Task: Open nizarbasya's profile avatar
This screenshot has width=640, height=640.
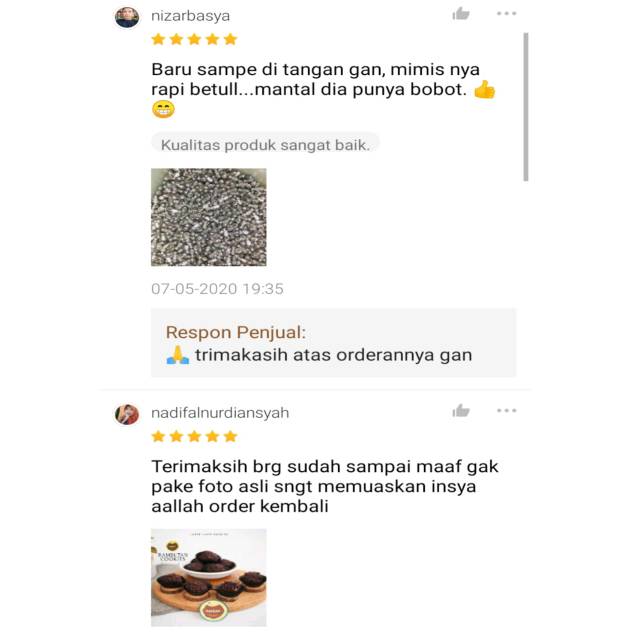Action: coord(127,17)
